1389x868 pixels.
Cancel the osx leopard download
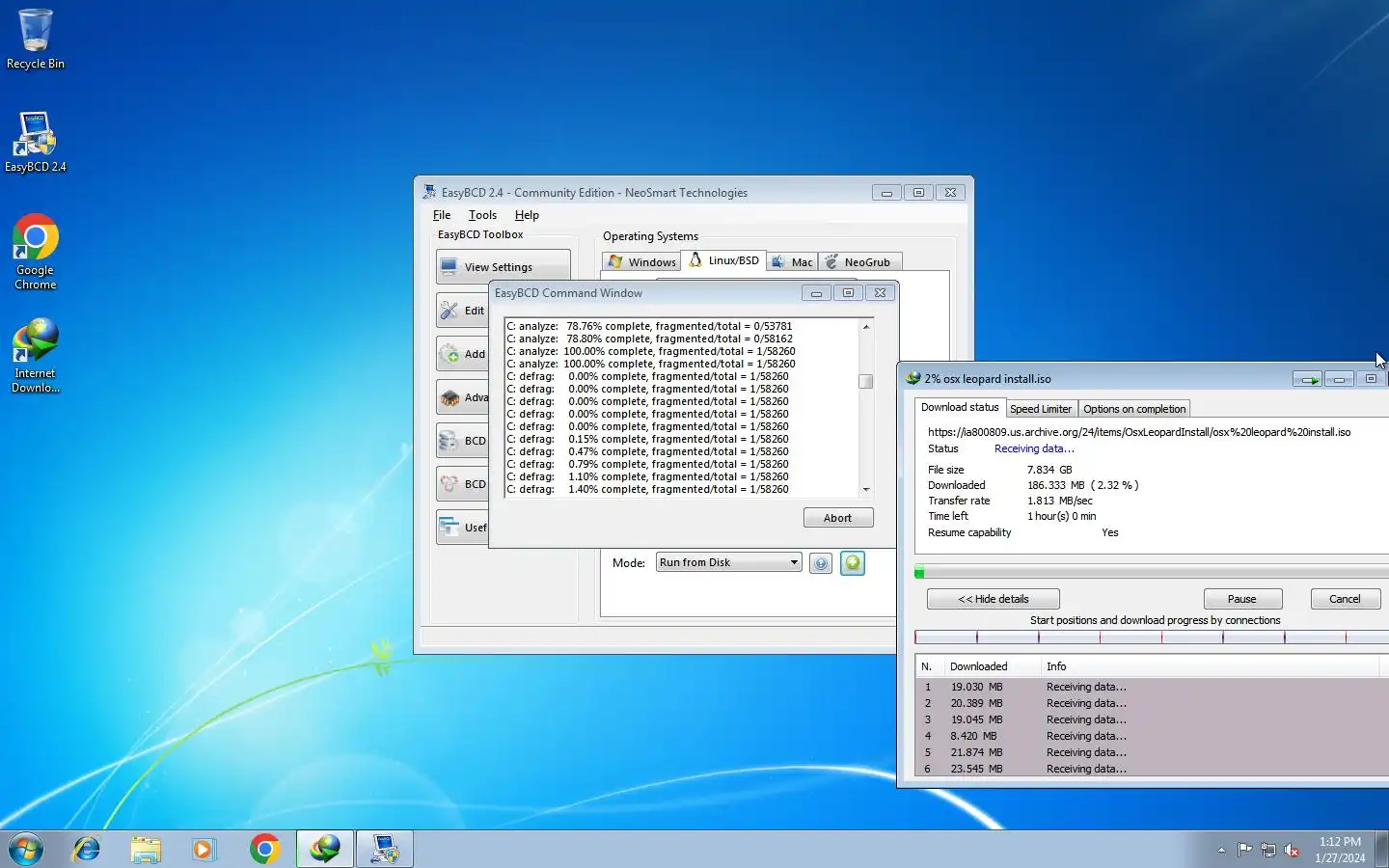[1345, 599]
